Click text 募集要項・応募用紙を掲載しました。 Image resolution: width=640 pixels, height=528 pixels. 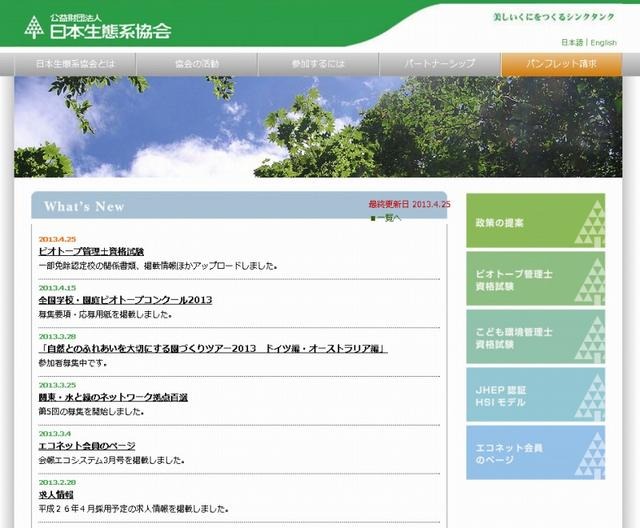[x=105, y=315]
